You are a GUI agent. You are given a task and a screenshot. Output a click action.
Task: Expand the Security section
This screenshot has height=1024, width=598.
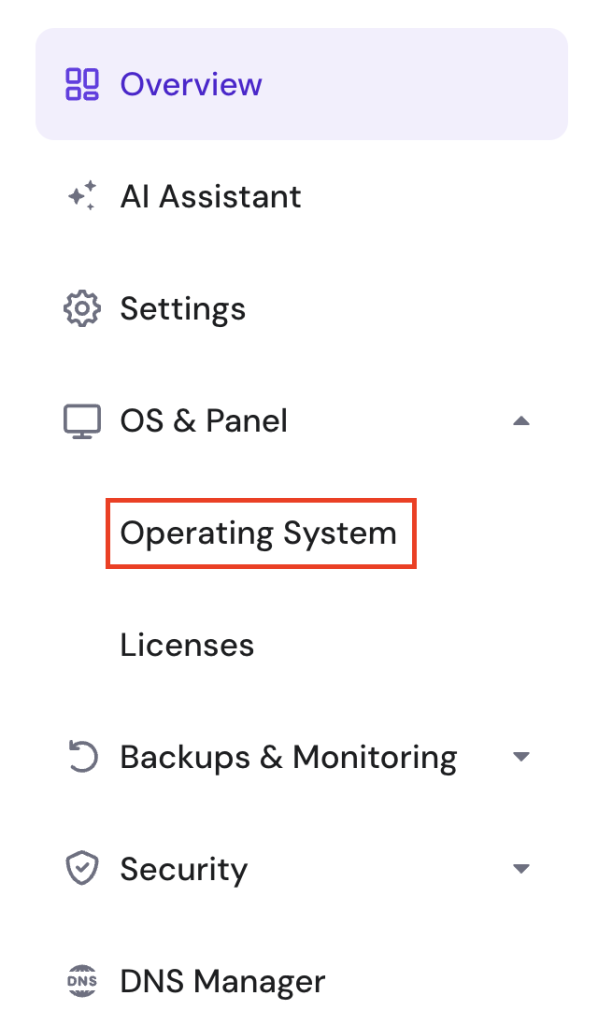click(521, 869)
